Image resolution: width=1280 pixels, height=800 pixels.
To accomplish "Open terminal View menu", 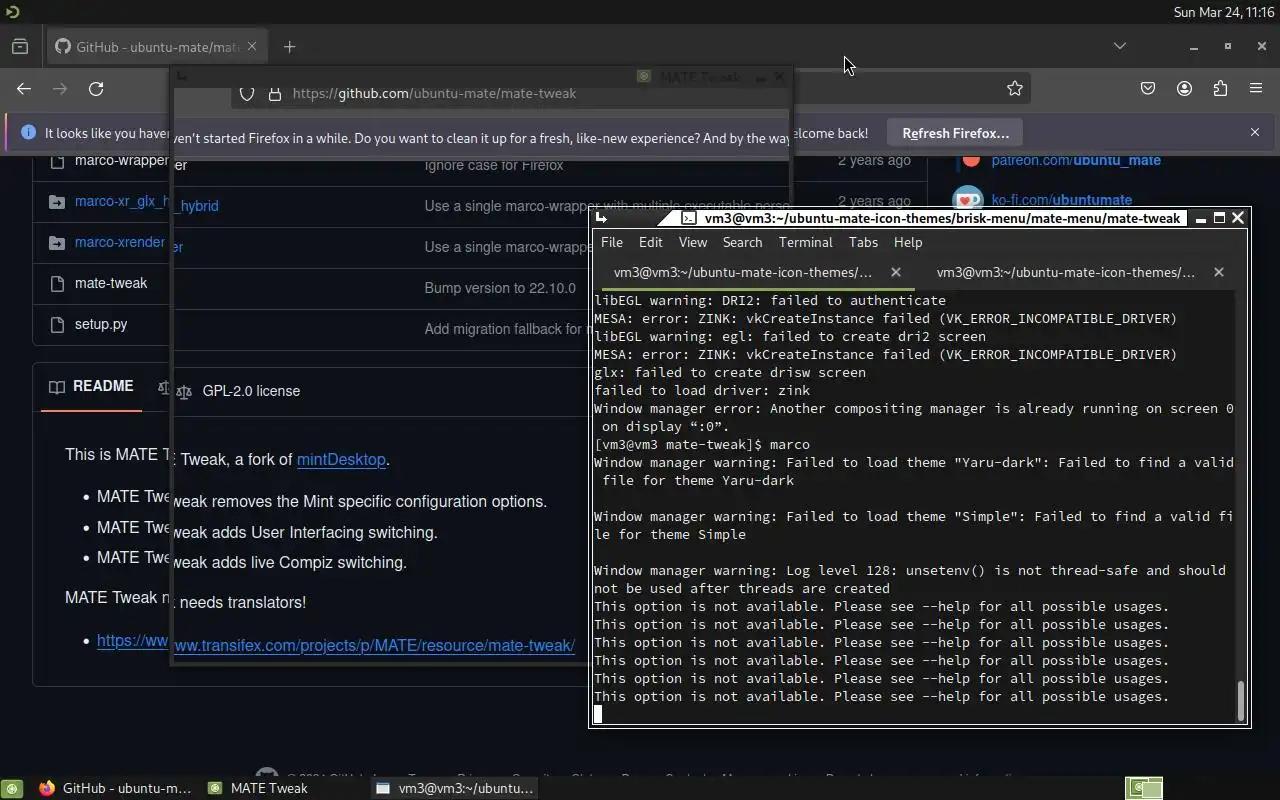I will pyautogui.click(x=693, y=242).
